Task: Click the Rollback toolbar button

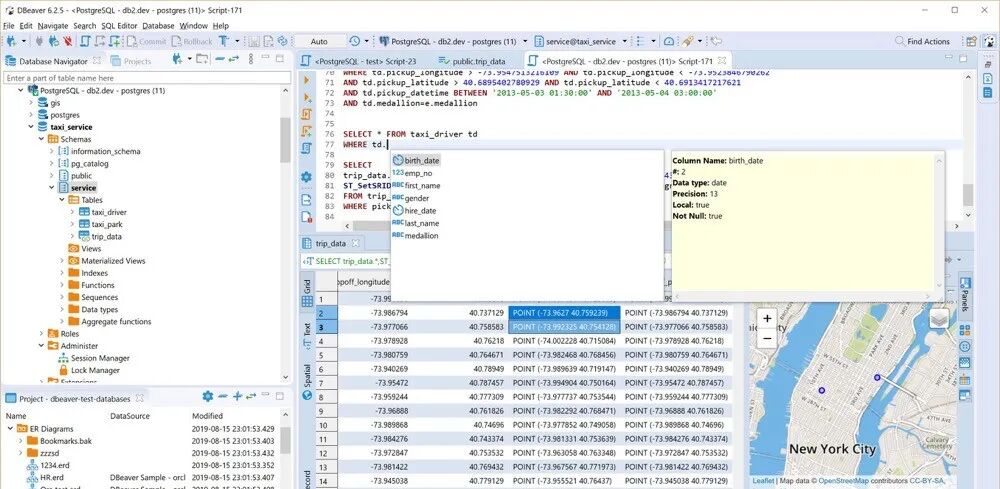Action: pyautogui.click(x=192, y=41)
